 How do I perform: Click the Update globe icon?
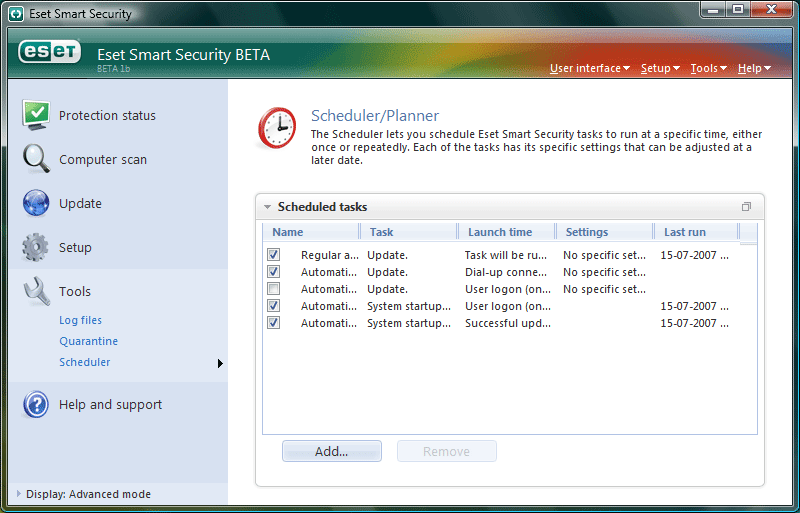(x=36, y=203)
